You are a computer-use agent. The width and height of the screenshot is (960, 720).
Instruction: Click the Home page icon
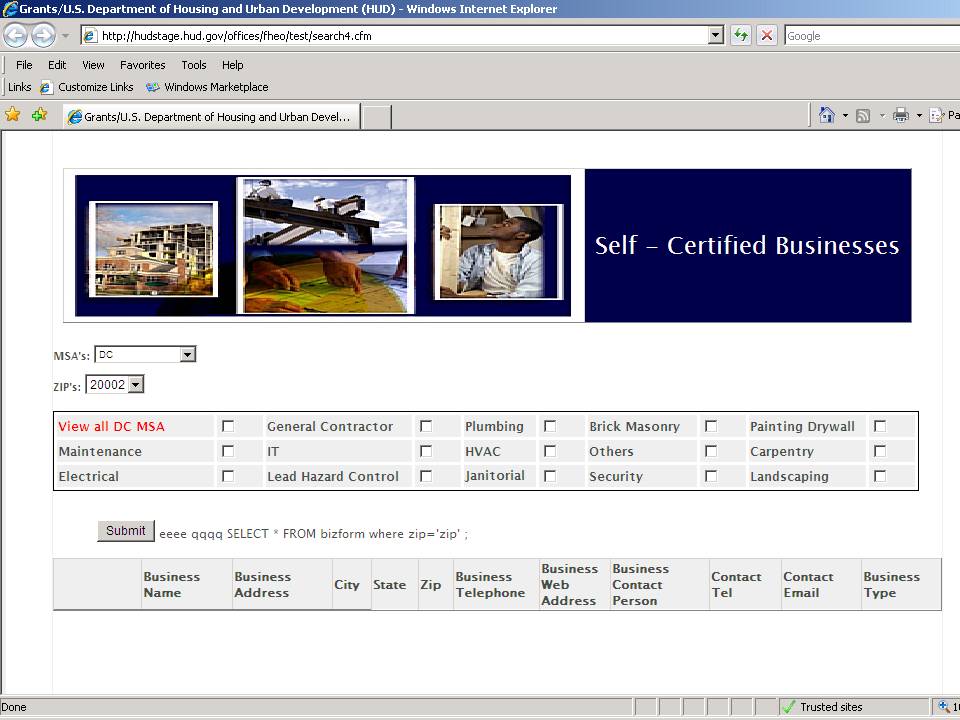826,115
